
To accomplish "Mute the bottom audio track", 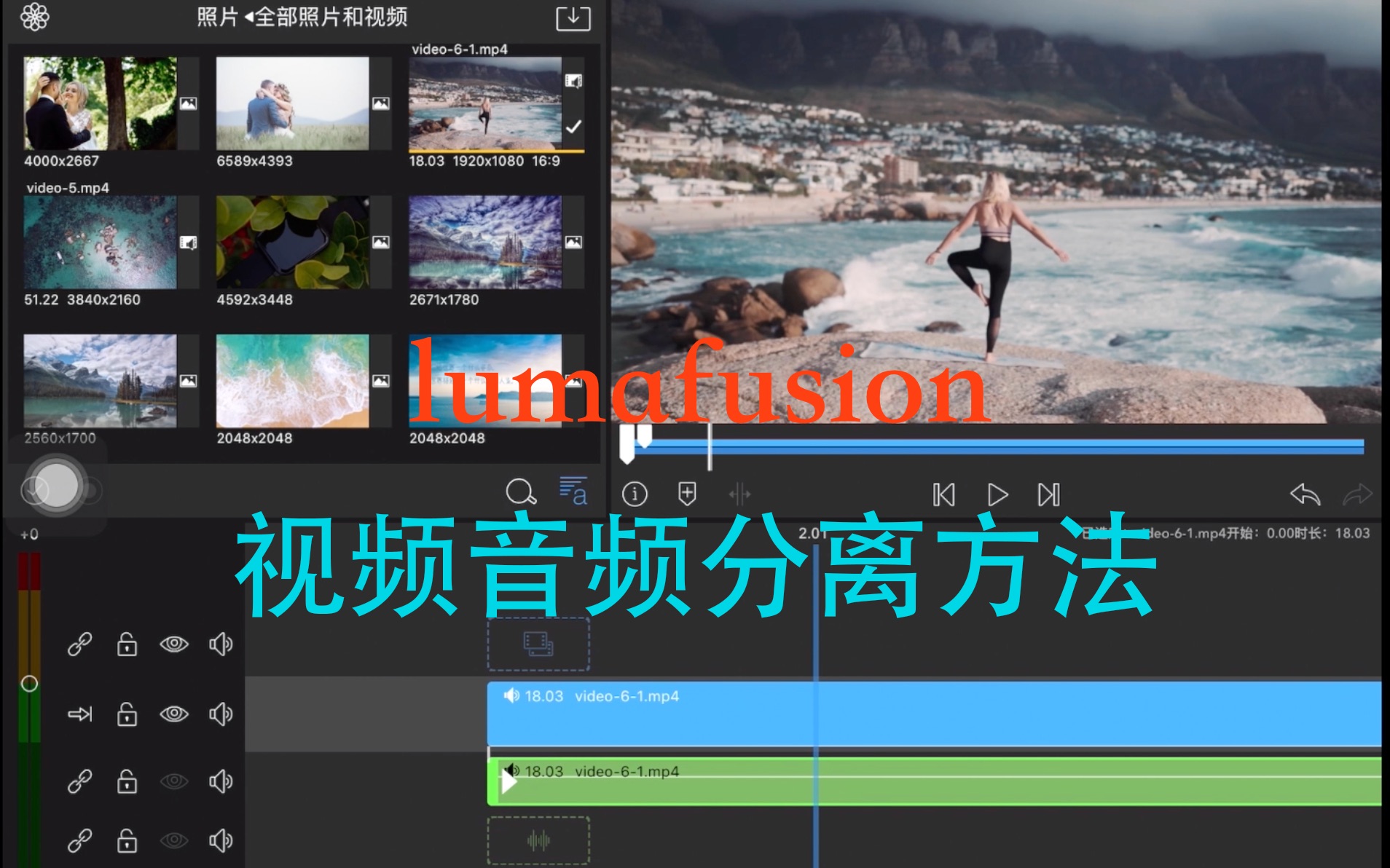I will point(221,841).
